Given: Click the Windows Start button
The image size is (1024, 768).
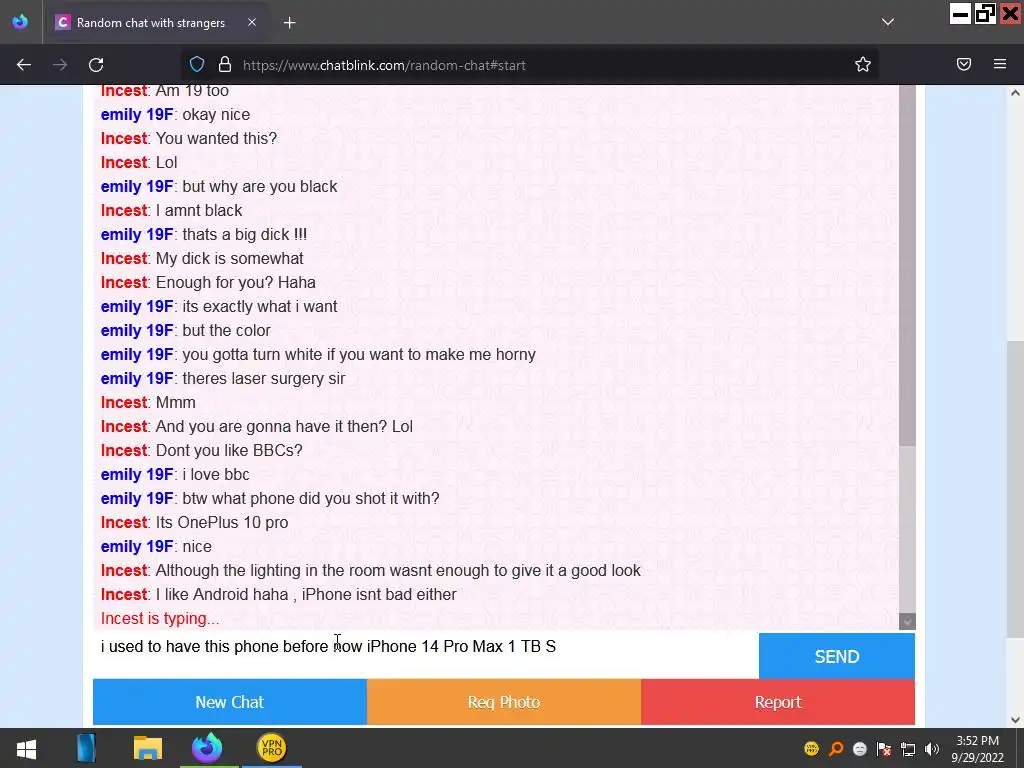Looking at the screenshot, I should click(x=26, y=748).
